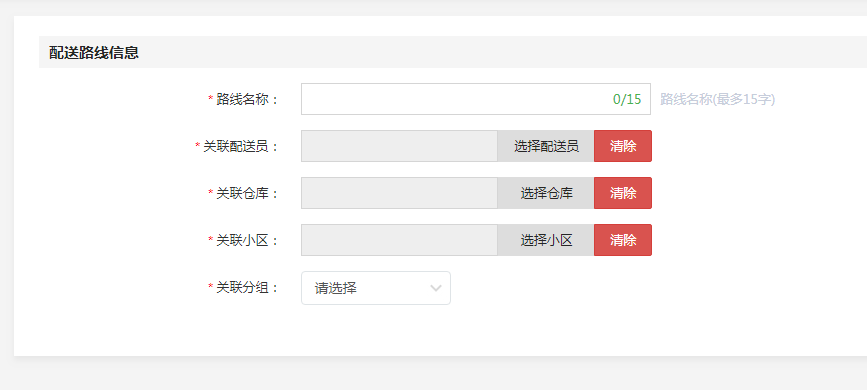The width and height of the screenshot is (867, 390).
Task: Click the greyed 关联小区 read-only field
Action: point(399,240)
